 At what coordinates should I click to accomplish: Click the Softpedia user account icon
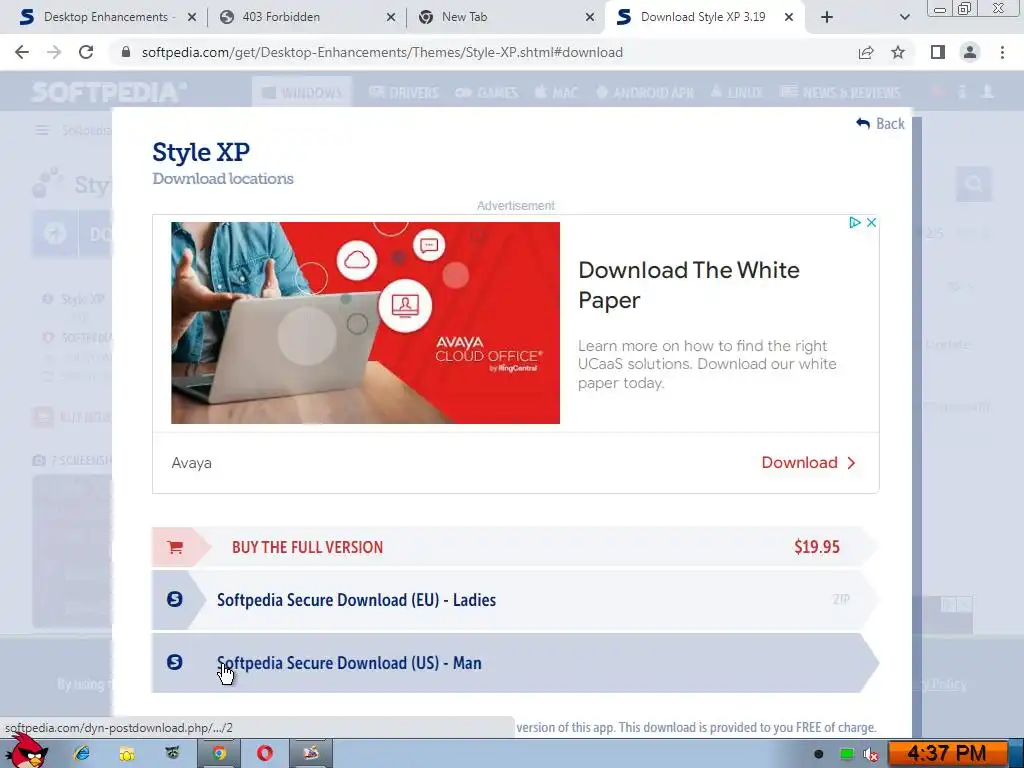tap(988, 91)
